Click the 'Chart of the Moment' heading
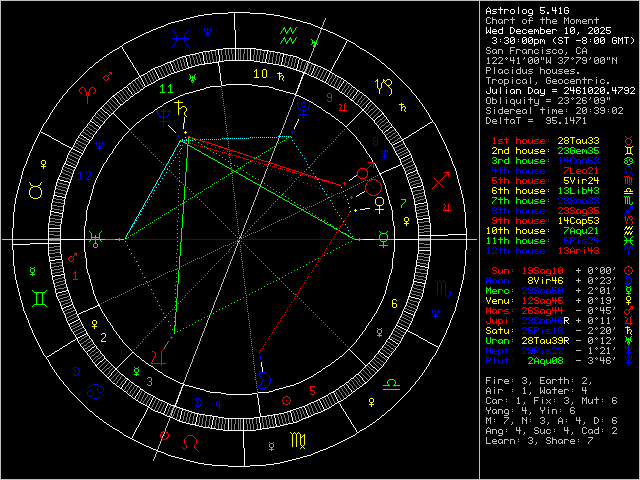 coord(542,21)
